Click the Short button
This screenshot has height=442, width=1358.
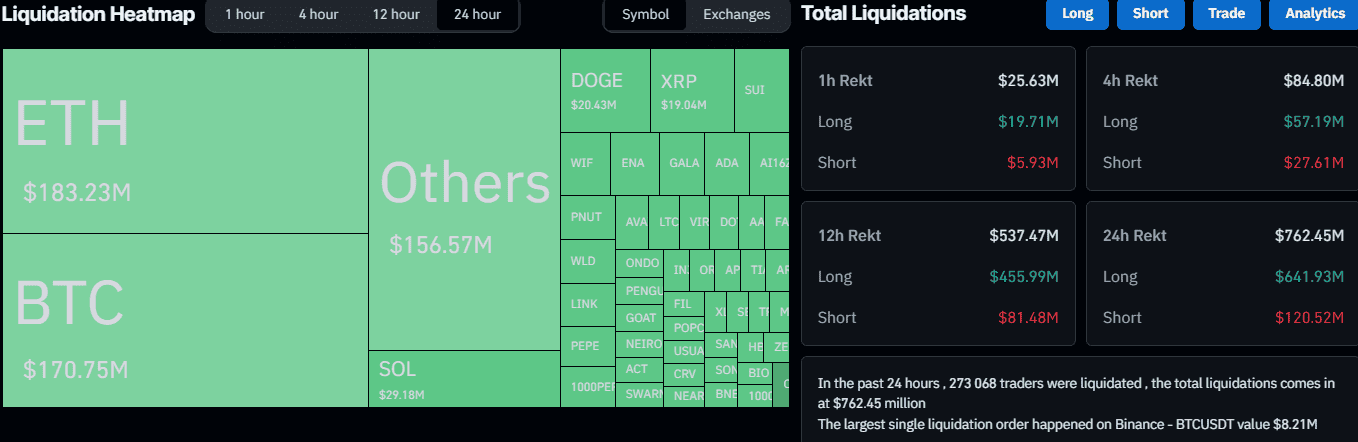tap(1151, 14)
